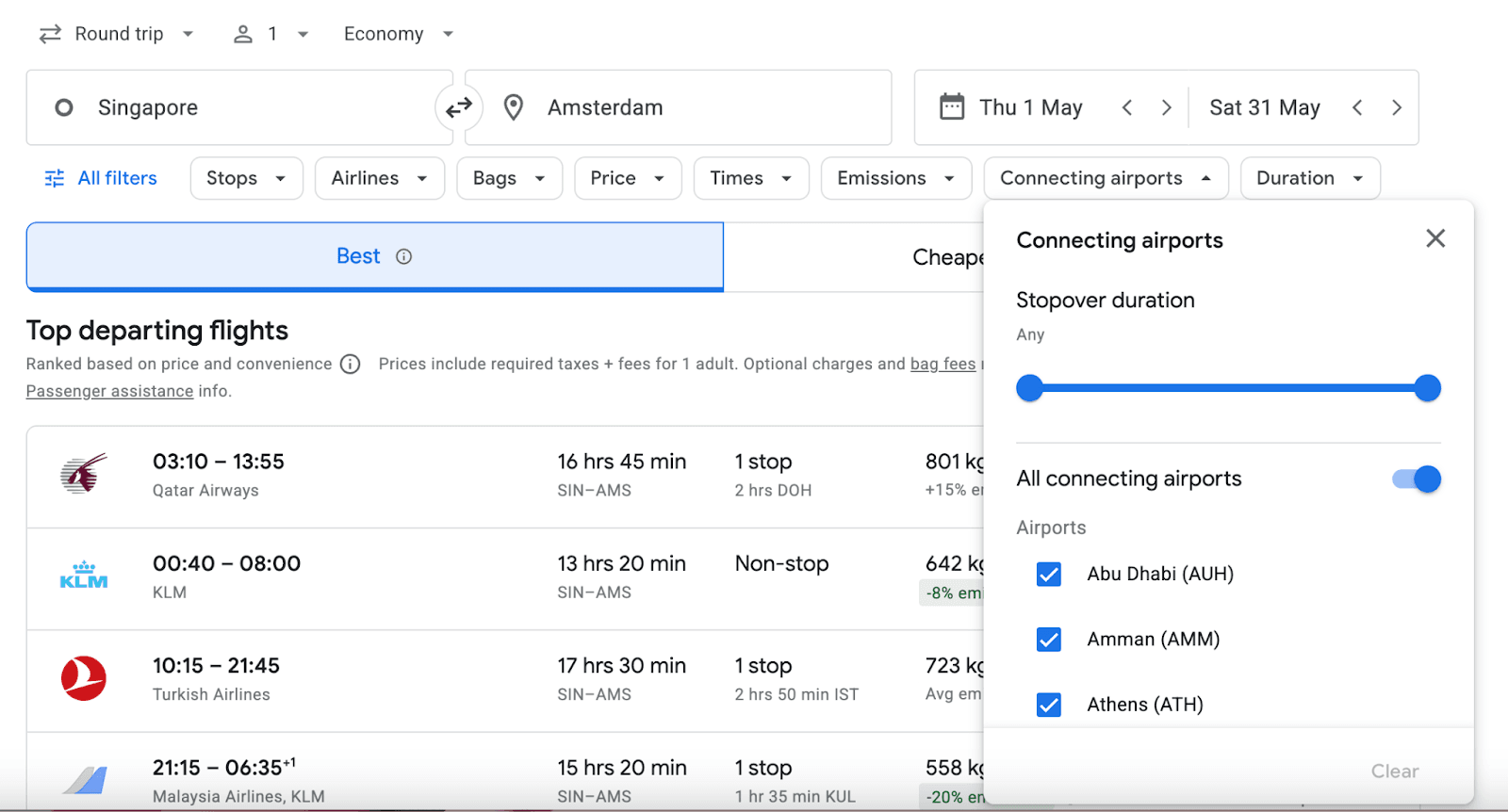Image resolution: width=1508 pixels, height=812 pixels.
Task: Close the Connecting airports panel
Action: [x=1434, y=238]
